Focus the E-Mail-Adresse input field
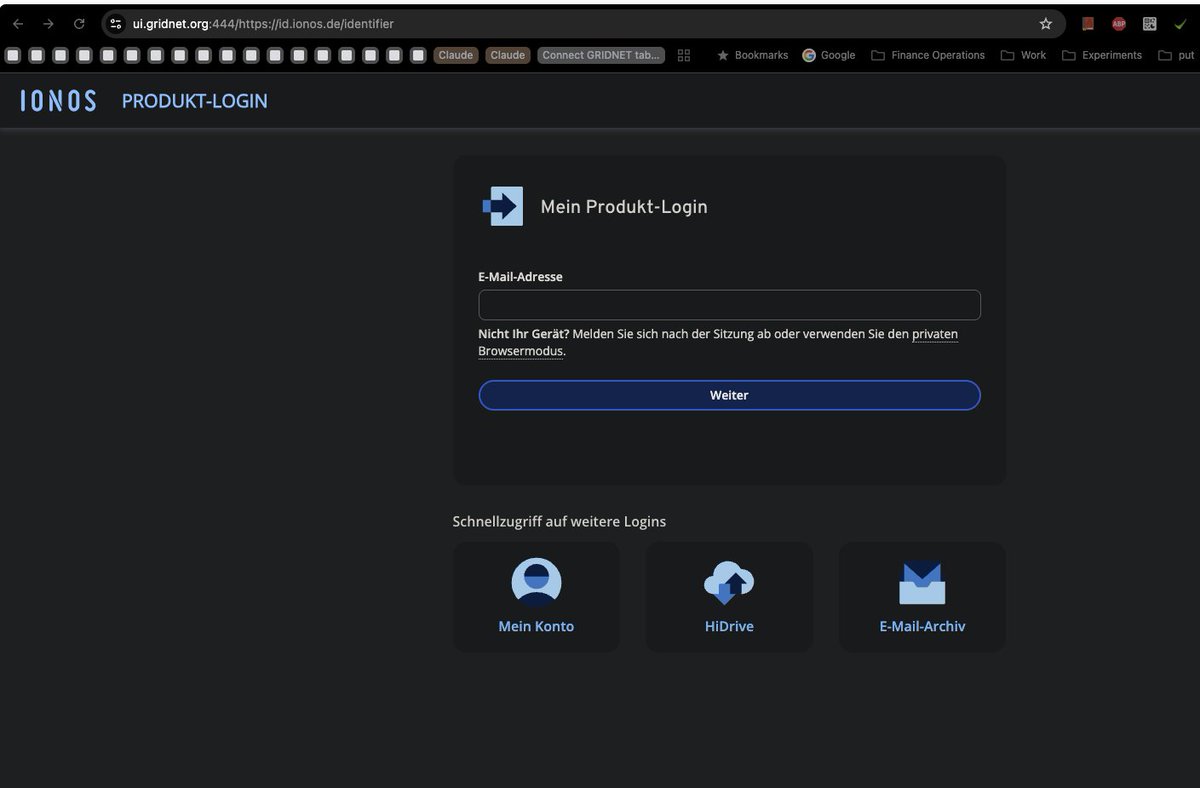Viewport: 1200px width, 788px height. tap(729, 305)
